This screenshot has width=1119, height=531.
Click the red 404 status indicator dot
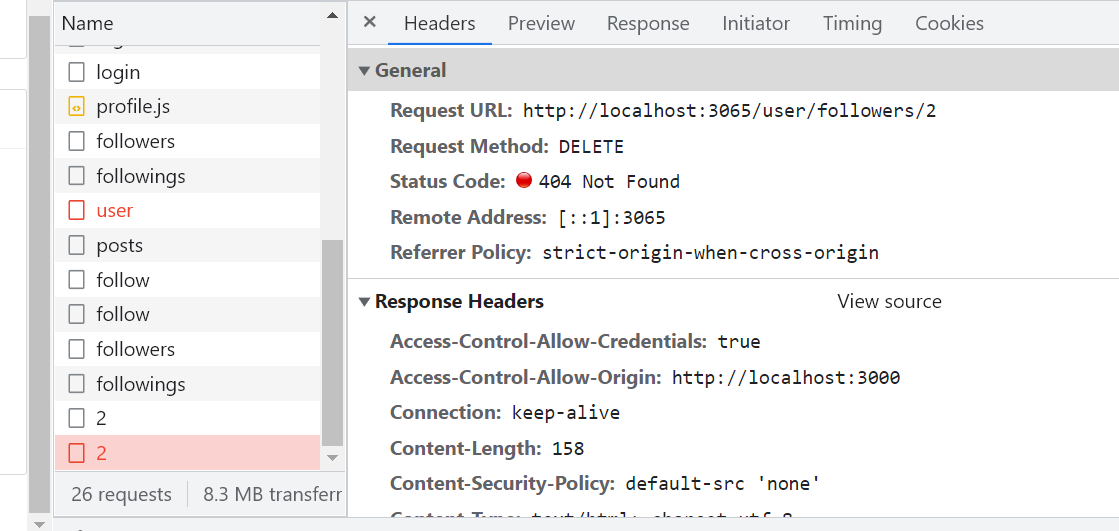524,181
